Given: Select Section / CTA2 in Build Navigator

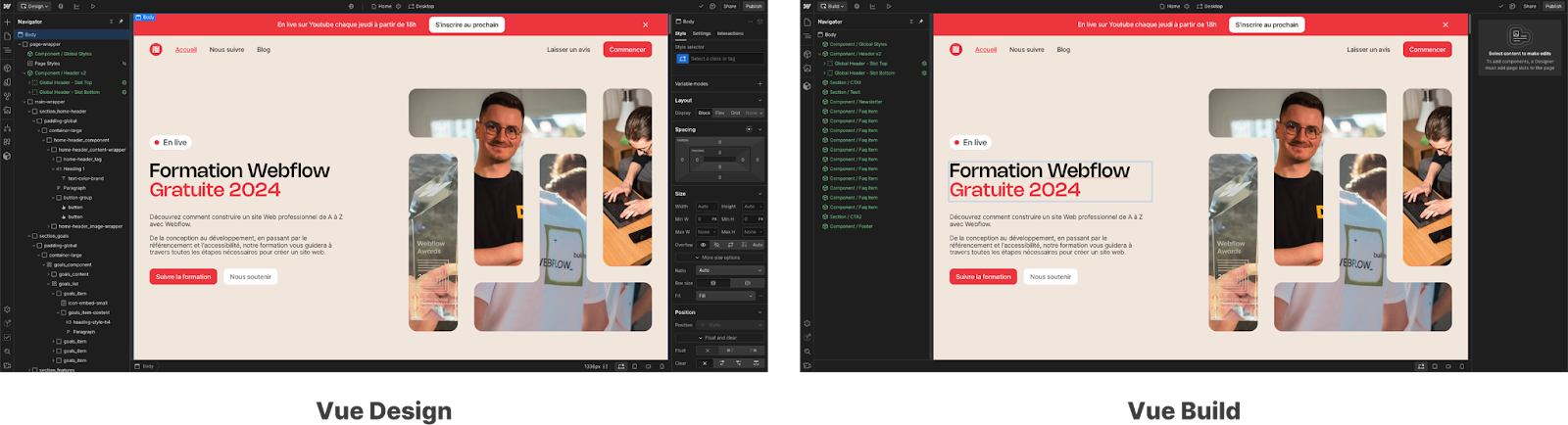Looking at the screenshot, I should tap(846, 216).
